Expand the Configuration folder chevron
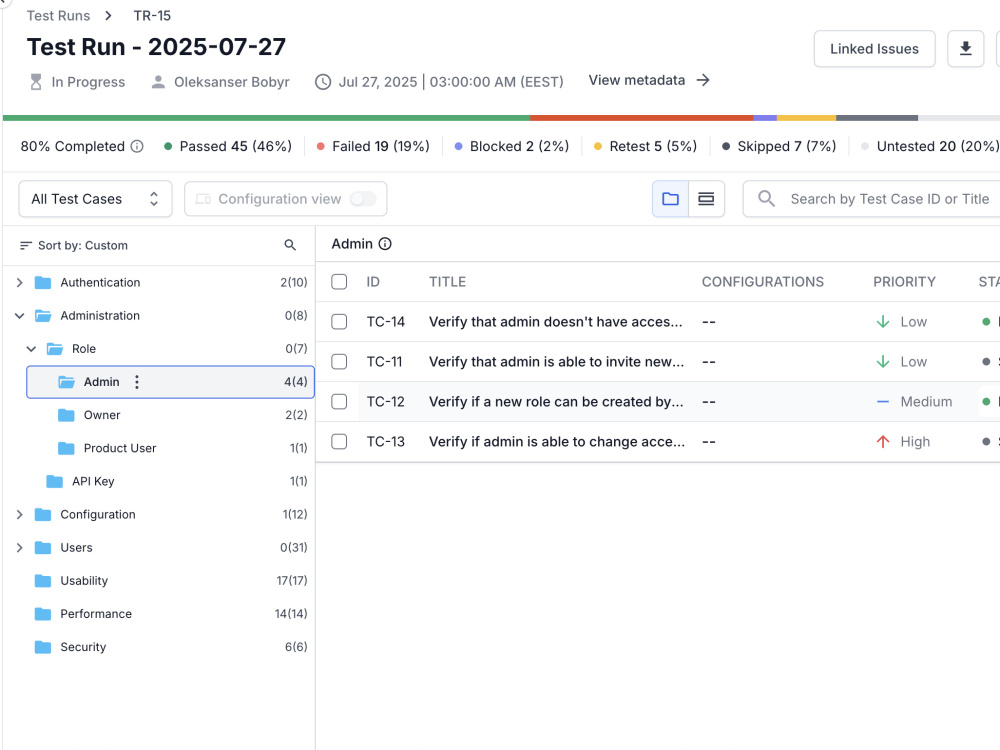This screenshot has height=750, width=1000. [20, 515]
